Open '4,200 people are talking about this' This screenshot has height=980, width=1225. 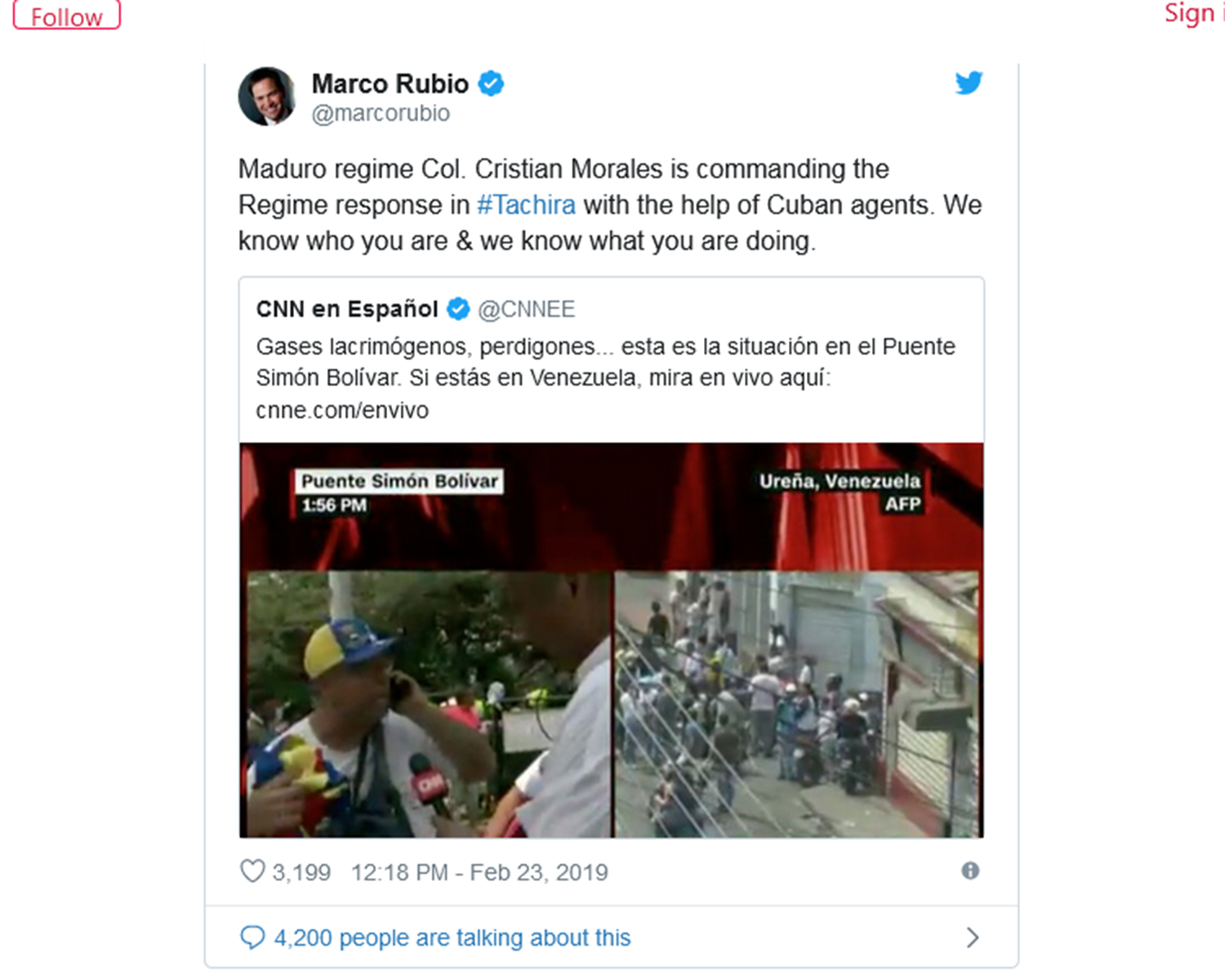pyautogui.click(x=452, y=938)
